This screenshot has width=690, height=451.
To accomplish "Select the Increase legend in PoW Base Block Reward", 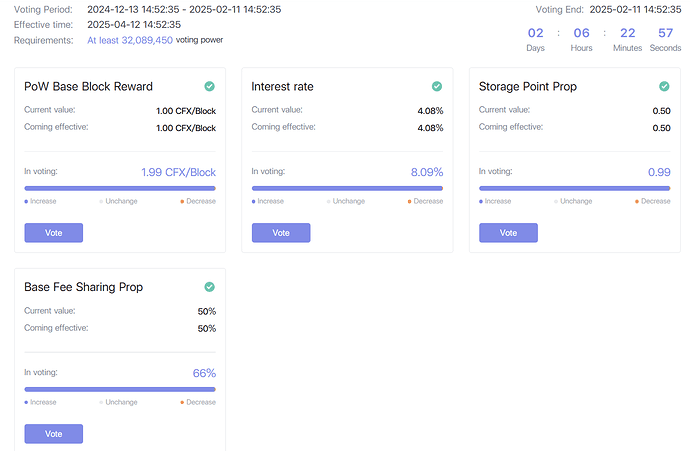I will [42, 201].
